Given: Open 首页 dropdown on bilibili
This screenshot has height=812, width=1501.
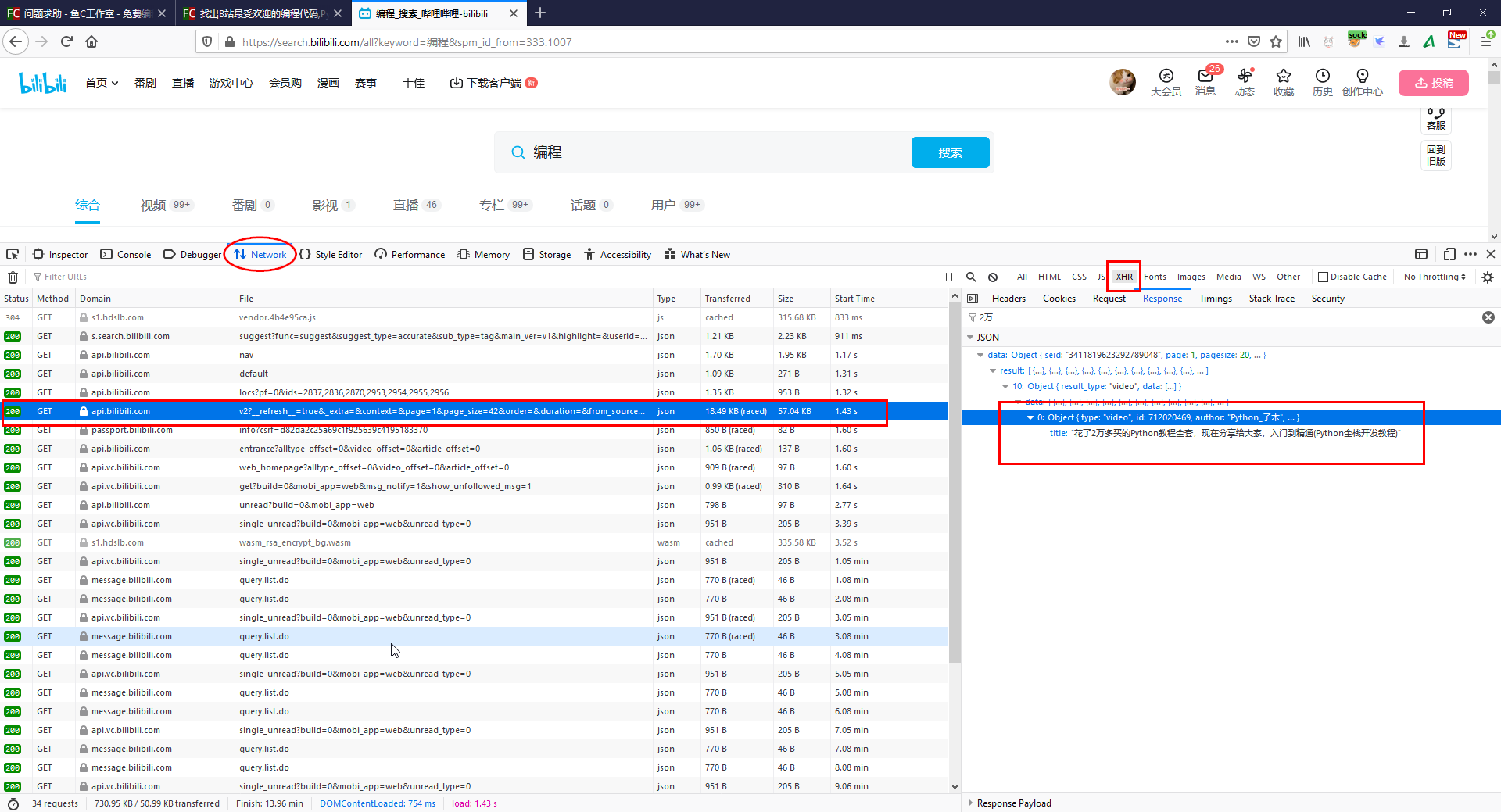Looking at the screenshot, I should tap(102, 83).
